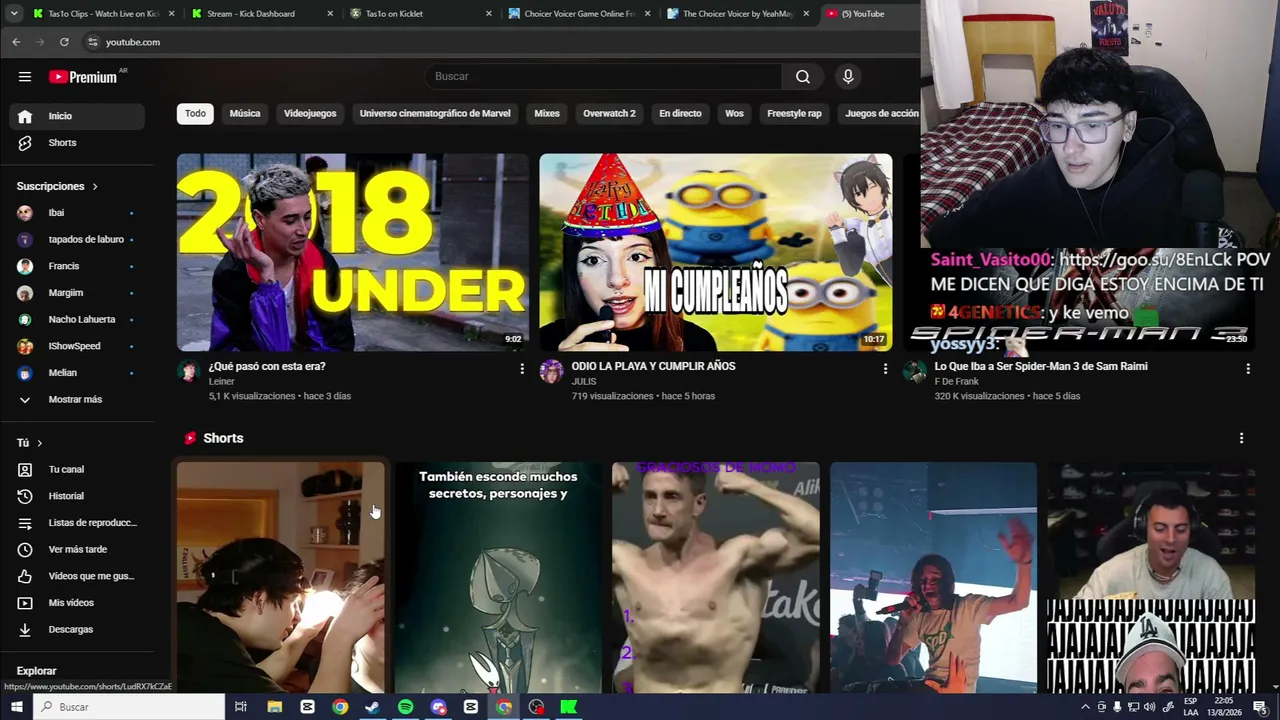
Task: Open Descargas in sidebar
Action: pyautogui.click(x=77, y=629)
